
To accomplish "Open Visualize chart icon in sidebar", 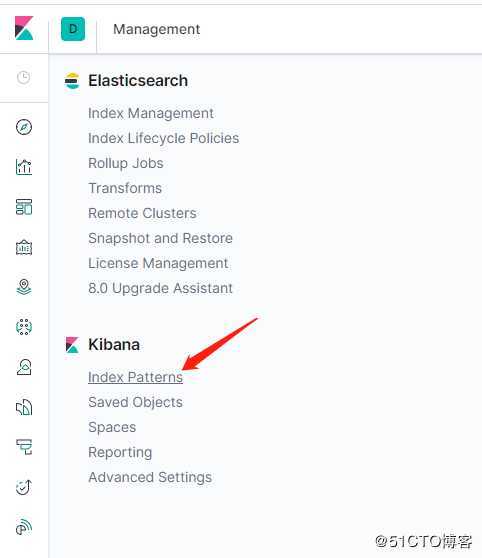I will [24, 167].
